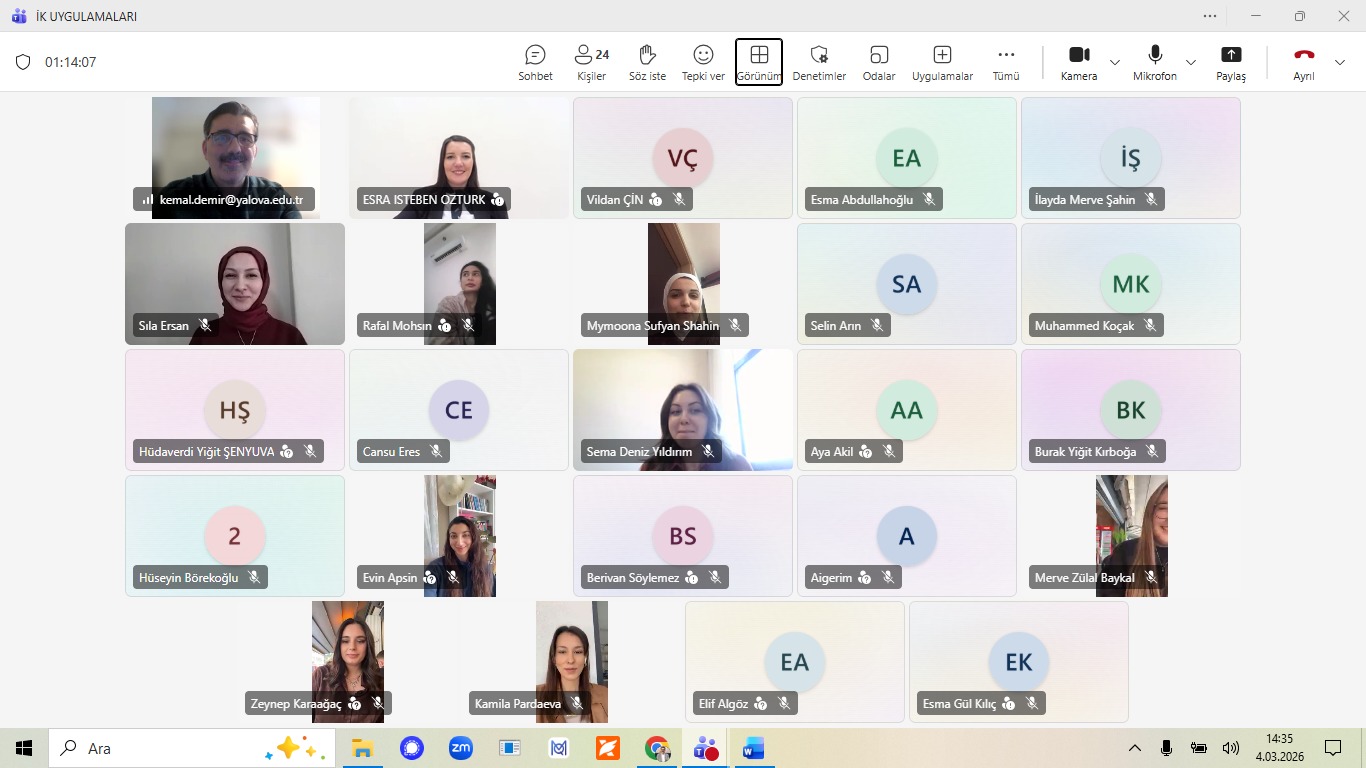1366x768 pixels.
Task: Expand the Mikrofon options arrow
Action: (x=1191, y=62)
